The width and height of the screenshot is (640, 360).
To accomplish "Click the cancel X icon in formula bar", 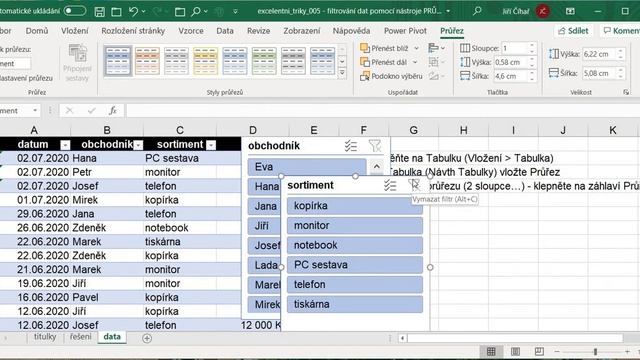I will (69, 110).
